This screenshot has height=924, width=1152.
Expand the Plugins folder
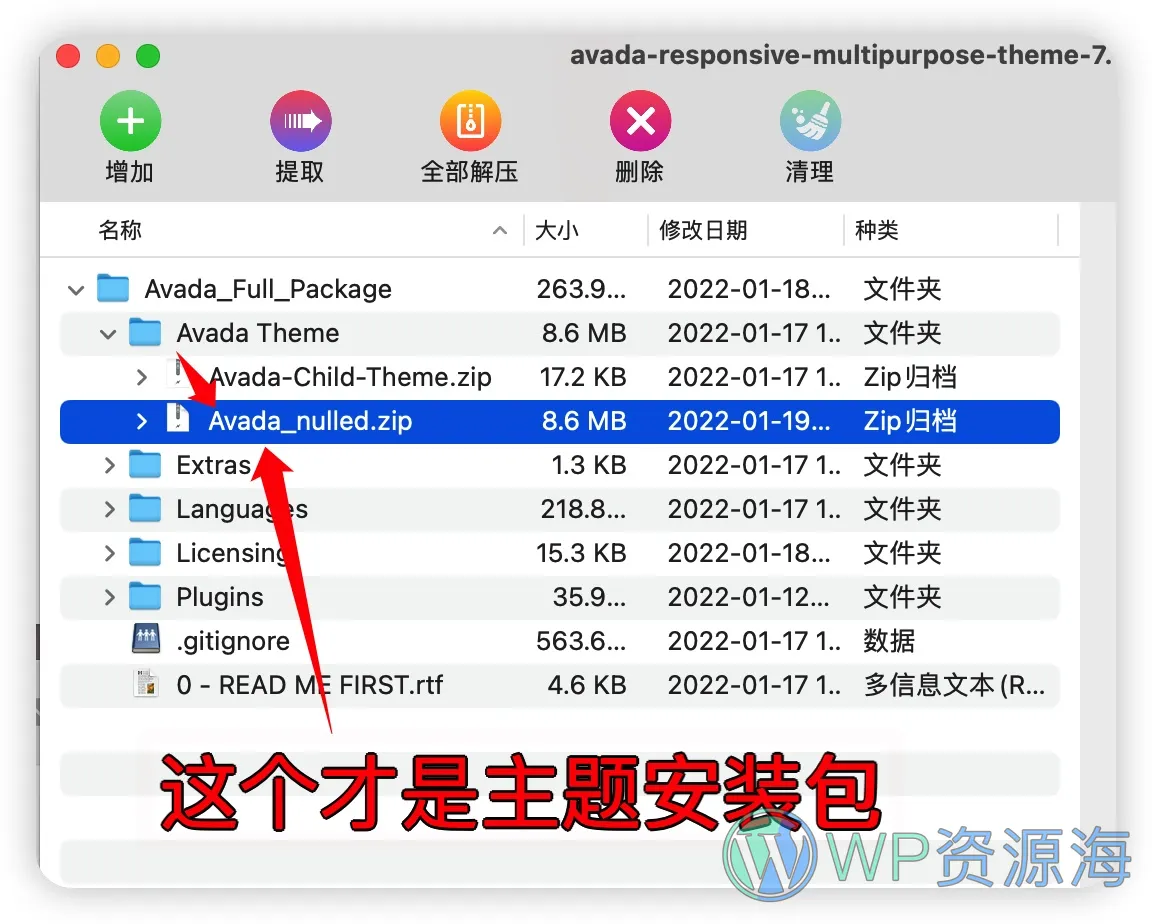(x=109, y=598)
